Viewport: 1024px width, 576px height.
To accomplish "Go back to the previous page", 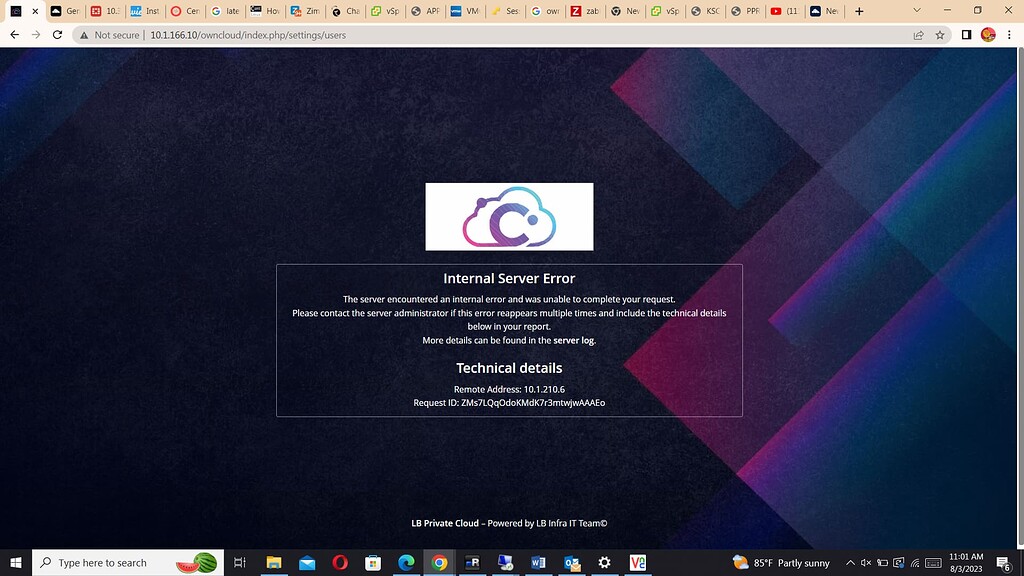I will point(14,35).
